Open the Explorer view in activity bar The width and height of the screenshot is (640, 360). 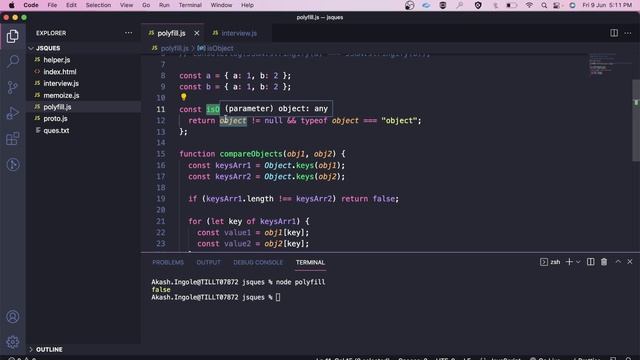13,36
